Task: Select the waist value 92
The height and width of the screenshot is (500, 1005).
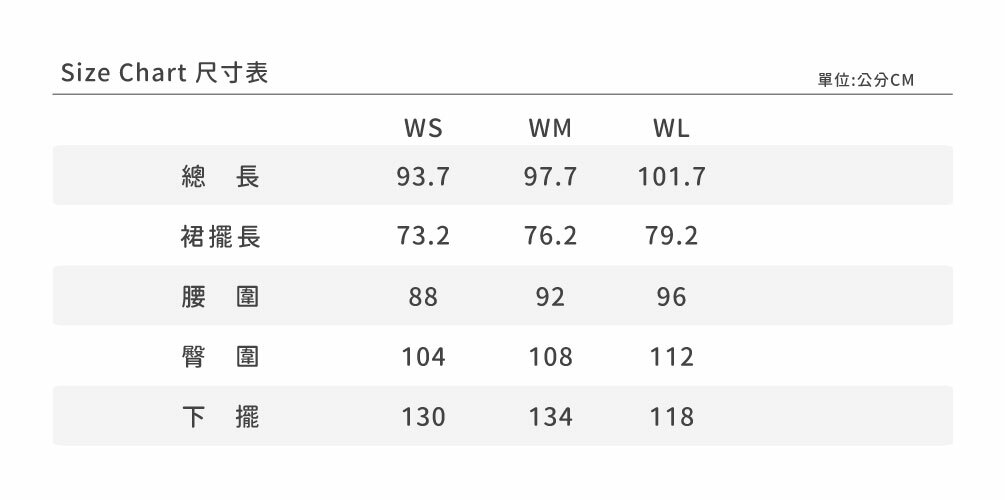Action: point(550,297)
